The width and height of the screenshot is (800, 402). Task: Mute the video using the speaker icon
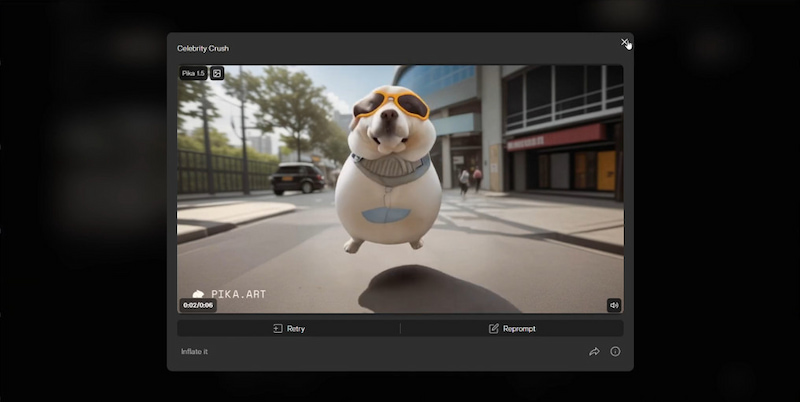tap(613, 305)
